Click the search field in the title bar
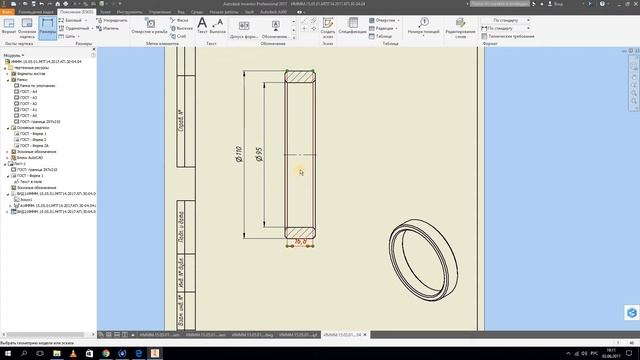This screenshot has width=640, height=360. coord(500,4)
